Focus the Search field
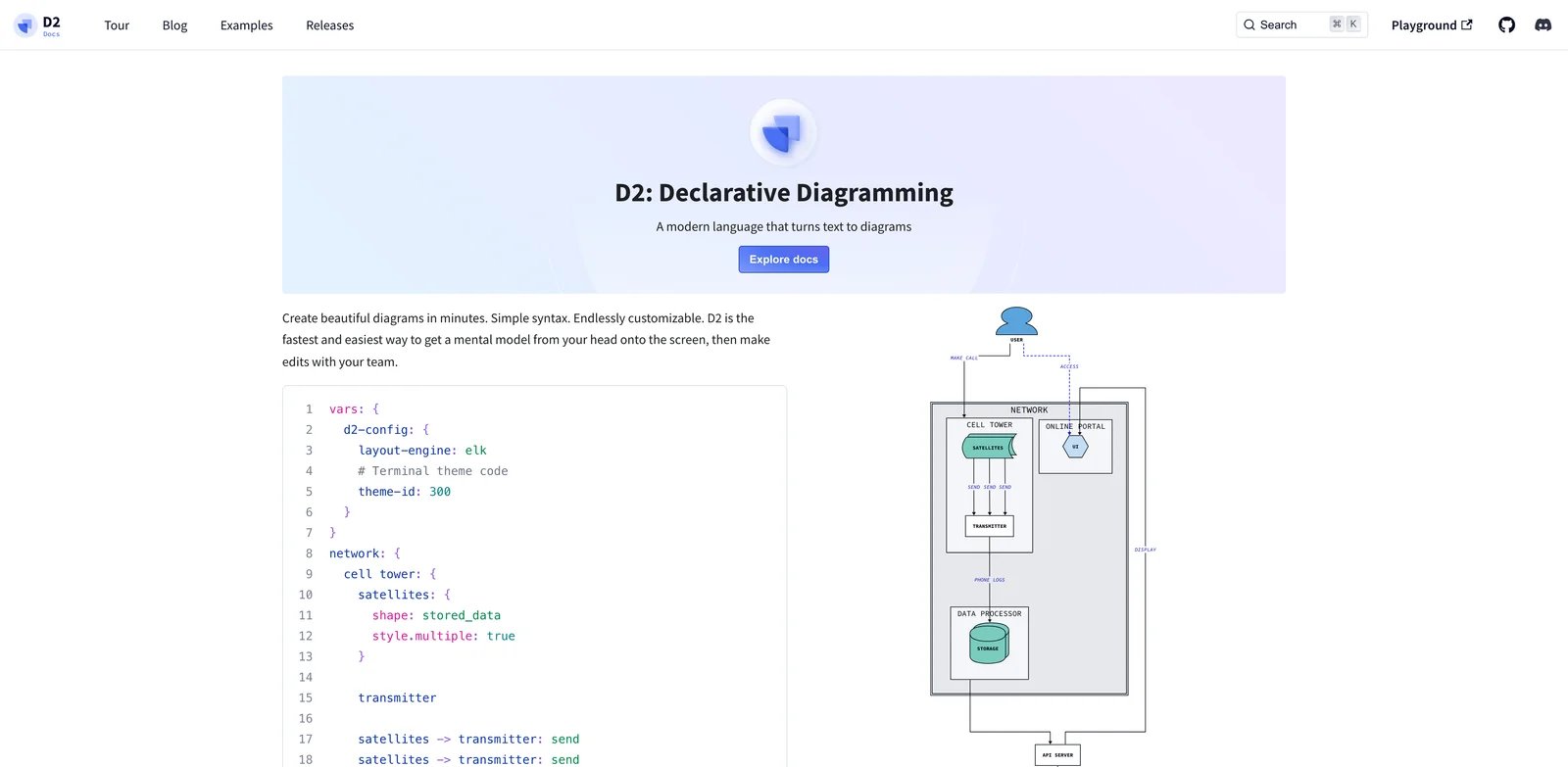Viewport: 1568px width, 767px height. point(1301,24)
